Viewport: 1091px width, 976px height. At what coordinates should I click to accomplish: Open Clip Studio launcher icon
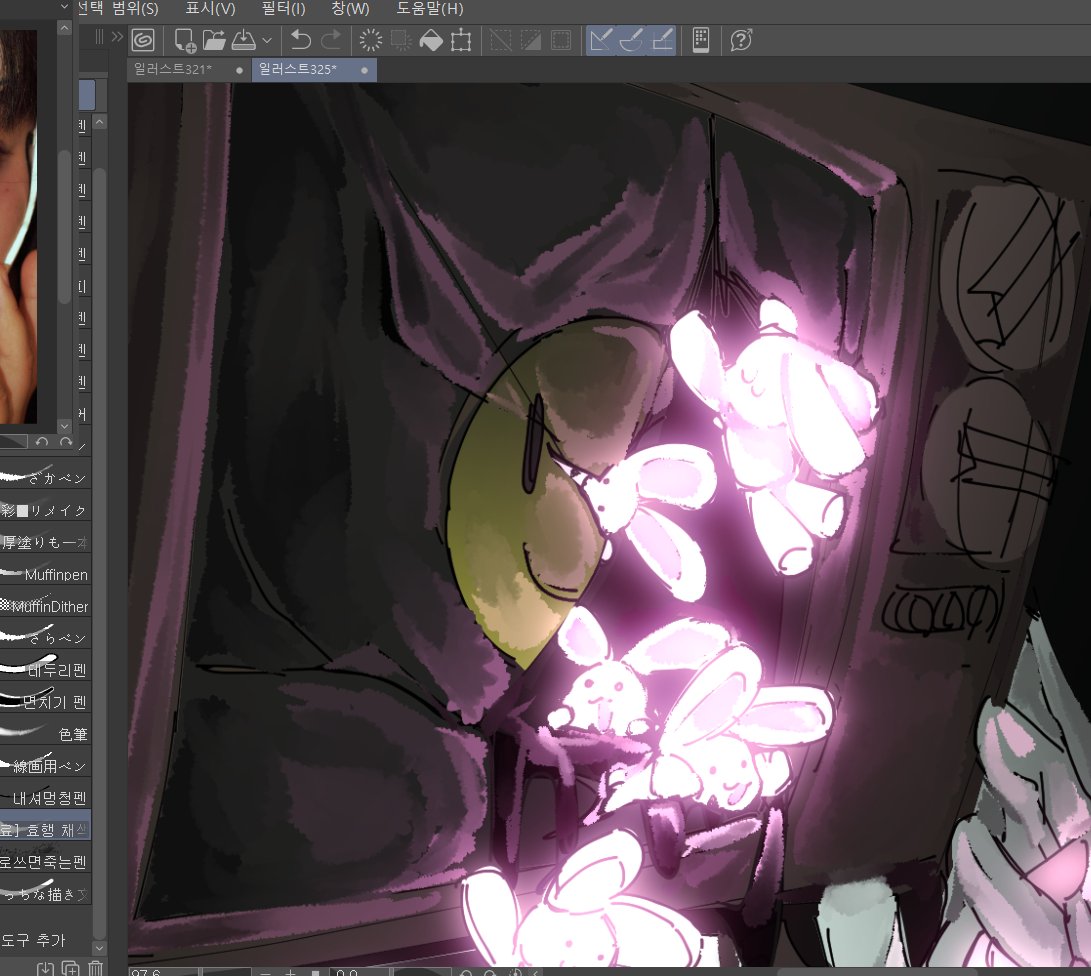(143, 40)
